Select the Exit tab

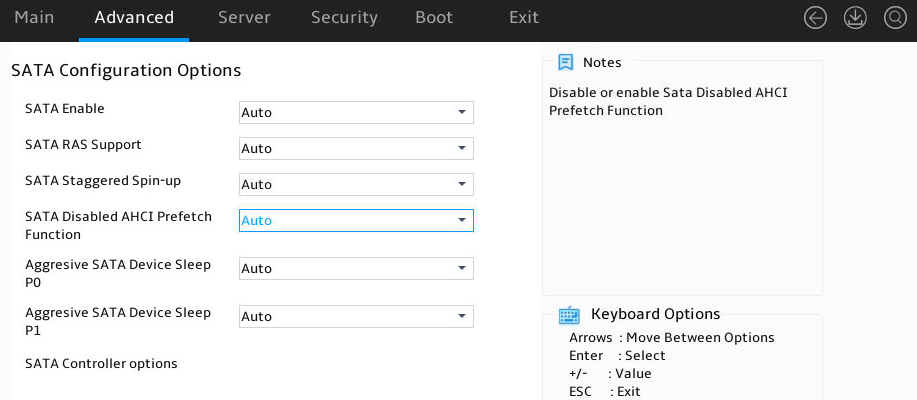[524, 18]
